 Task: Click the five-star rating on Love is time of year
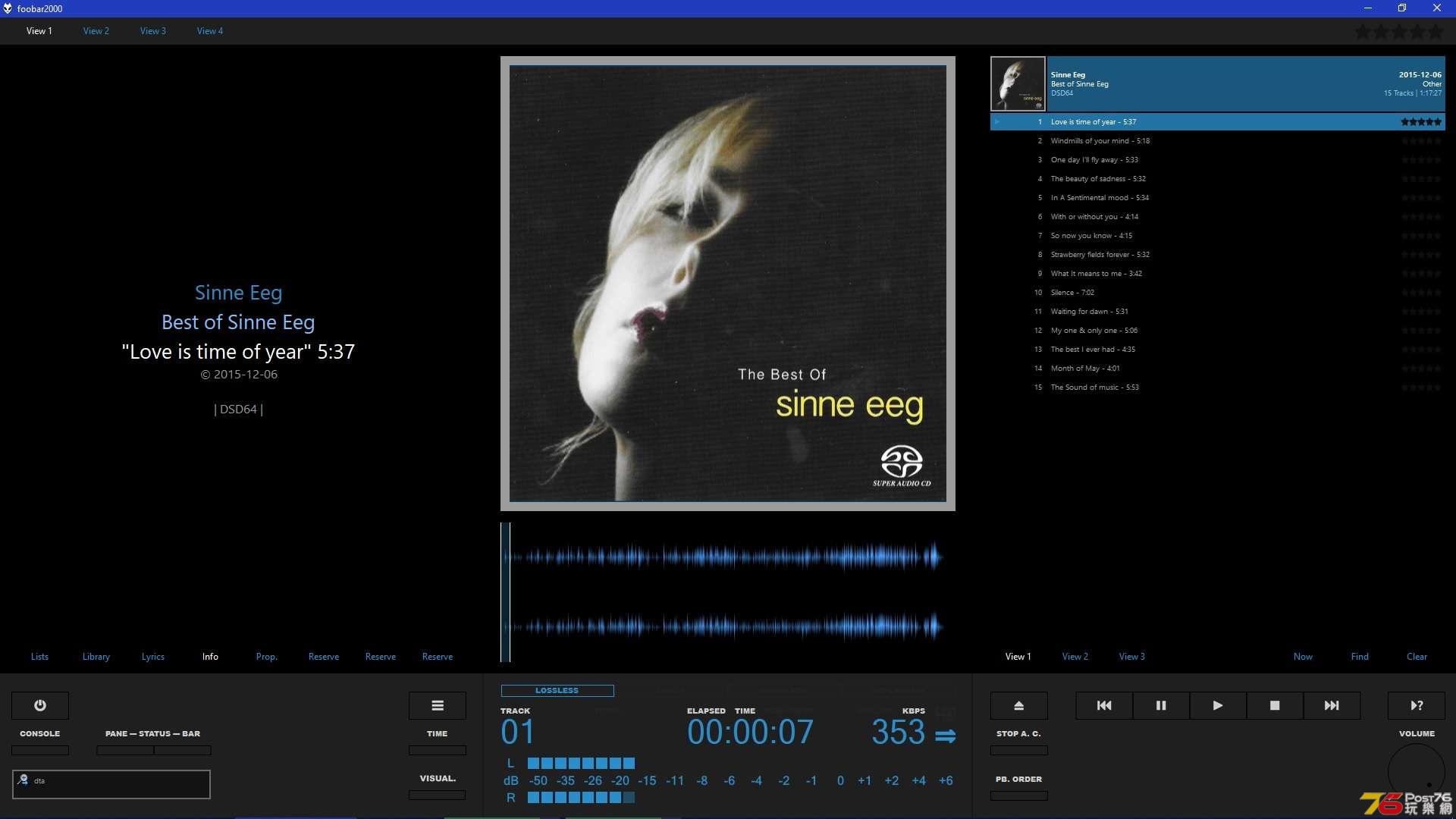pyautogui.click(x=1421, y=121)
